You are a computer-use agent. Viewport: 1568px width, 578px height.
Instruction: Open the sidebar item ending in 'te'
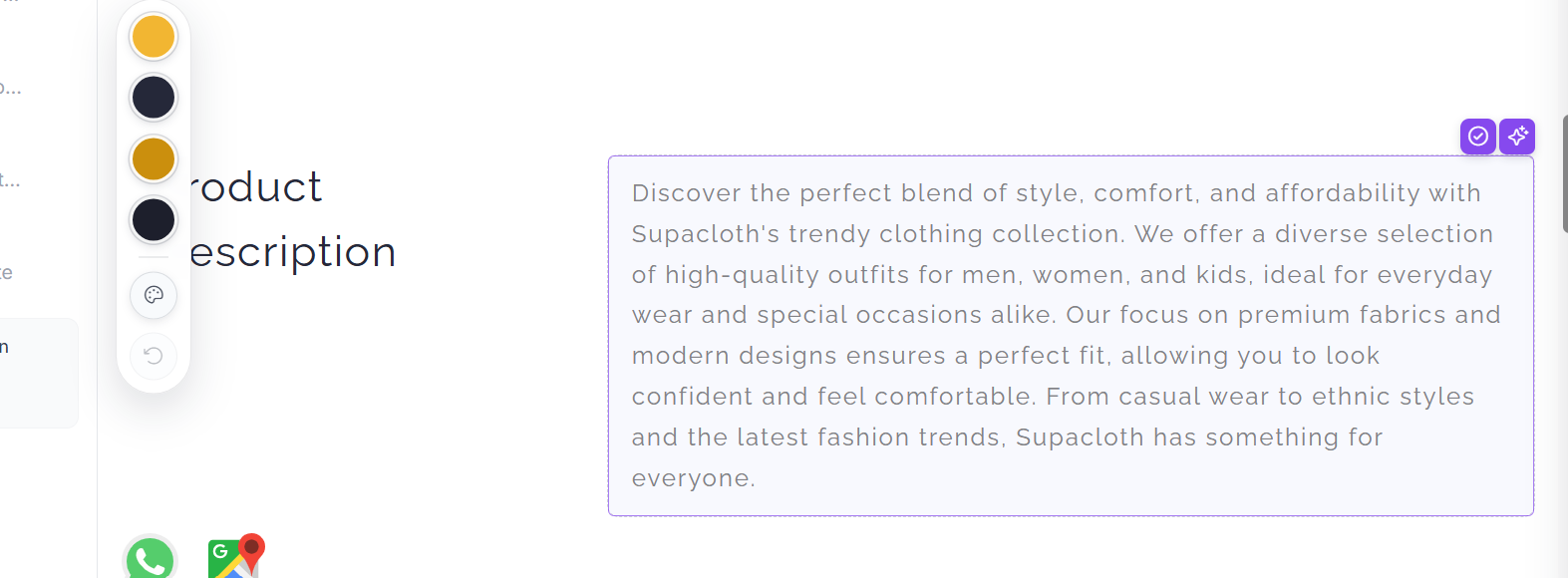6,273
